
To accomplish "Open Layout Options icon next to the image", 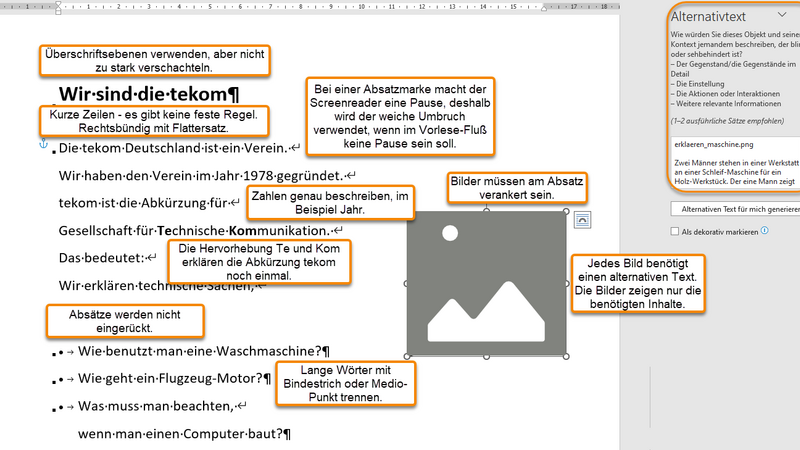I will tap(584, 219).
